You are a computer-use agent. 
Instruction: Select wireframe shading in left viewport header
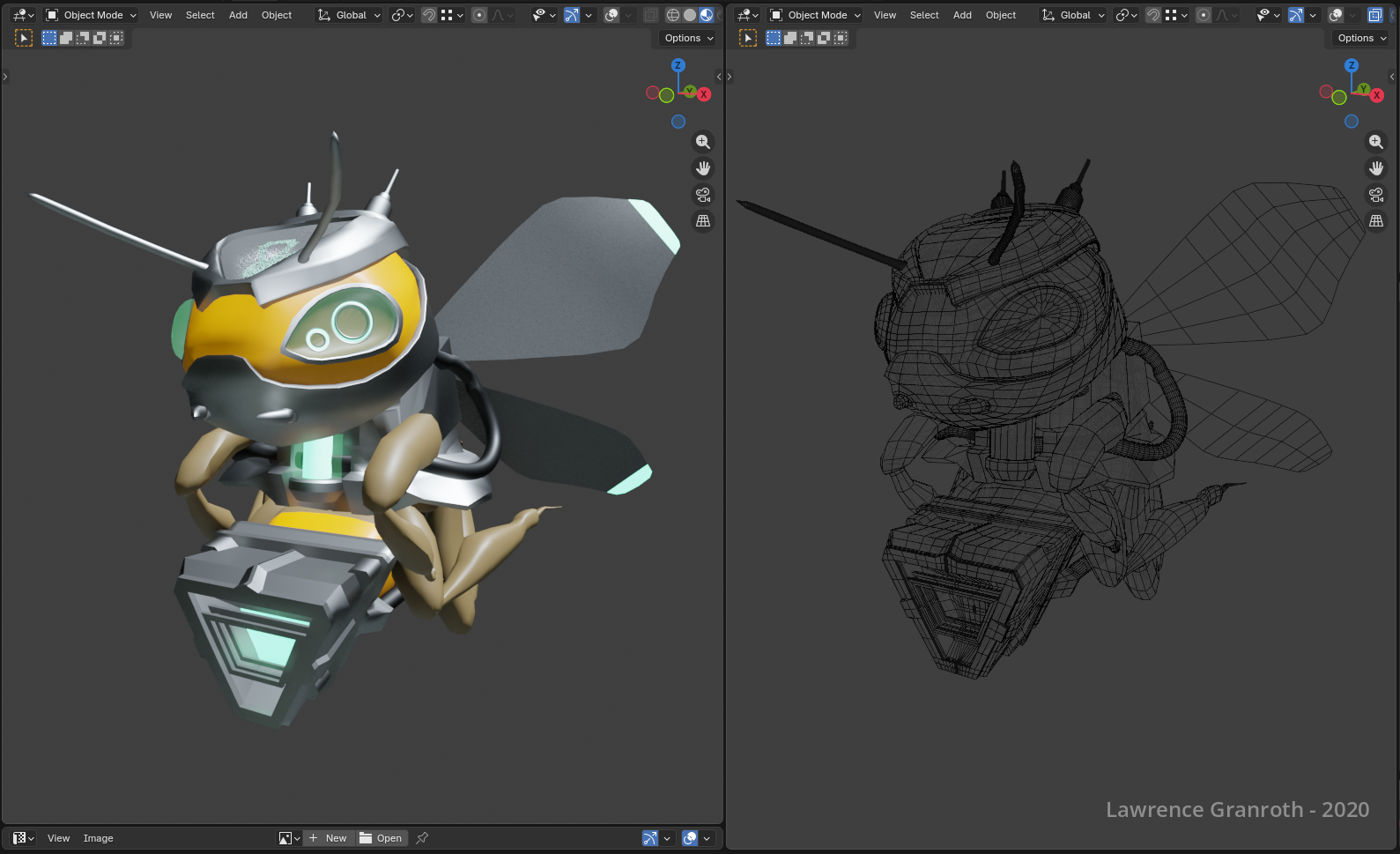672,15
